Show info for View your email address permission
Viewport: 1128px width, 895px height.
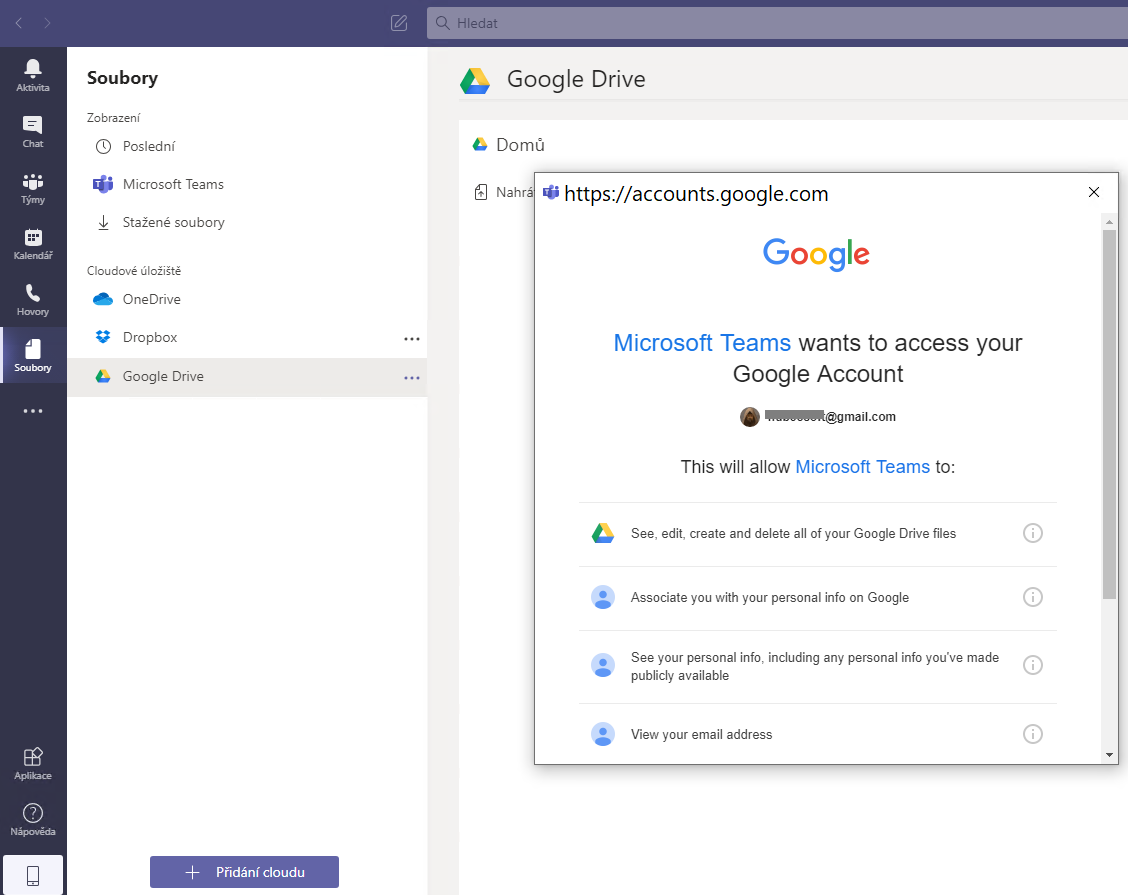(x=1032, y=734)
